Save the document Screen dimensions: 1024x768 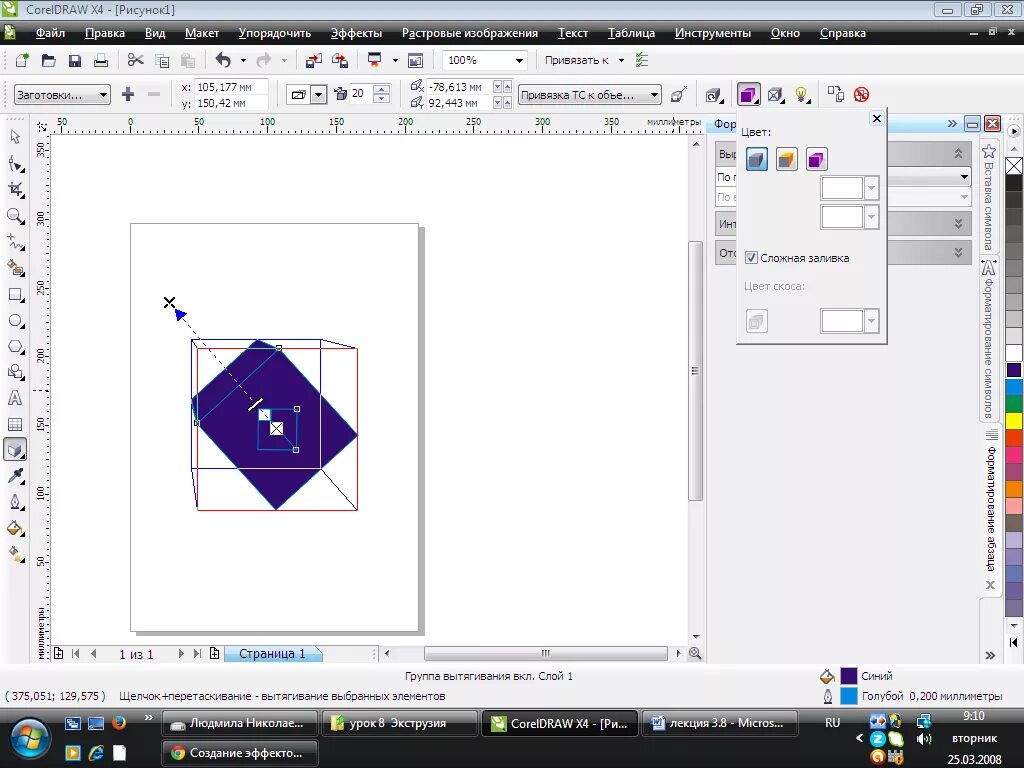74,61
